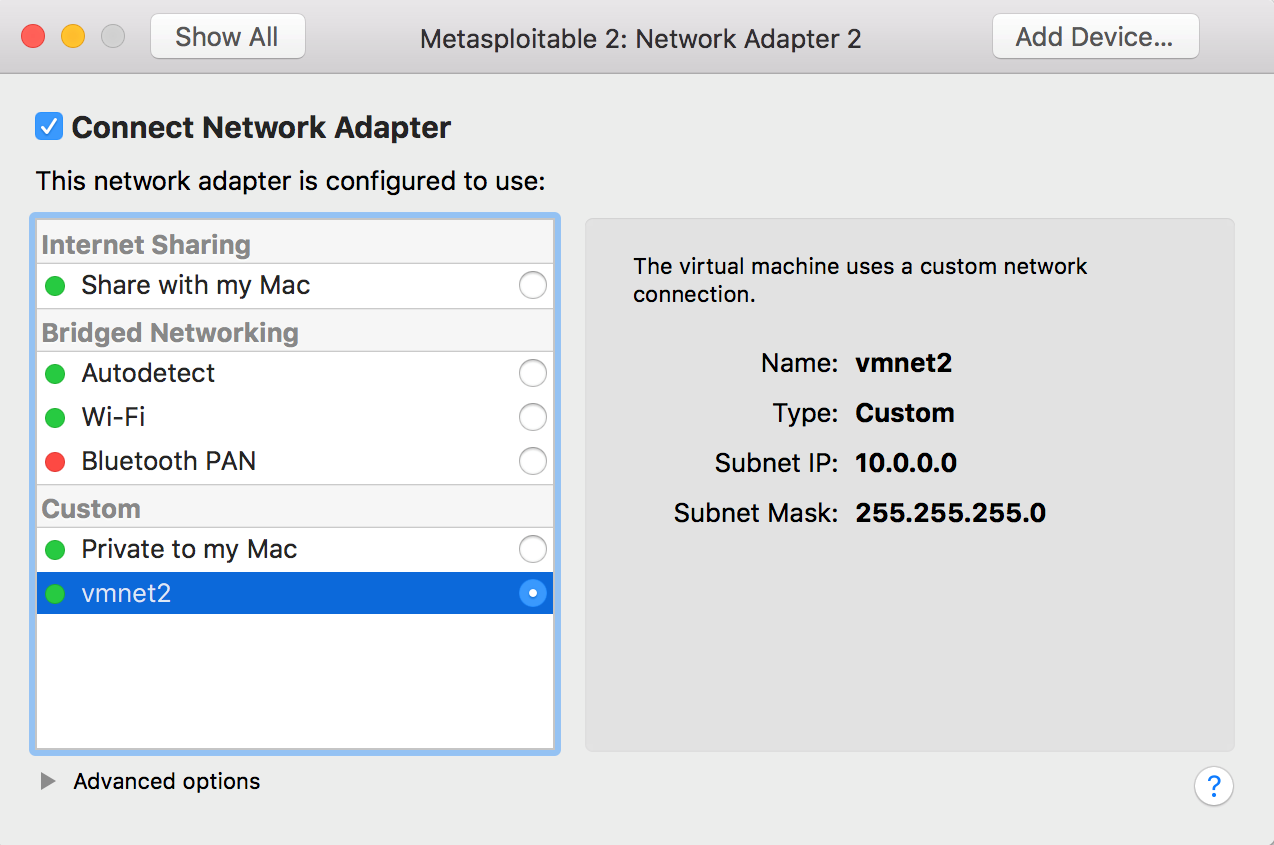Click the "Internet Sharing" section header
Screen dimensions: 1274x845
[146, 245]
